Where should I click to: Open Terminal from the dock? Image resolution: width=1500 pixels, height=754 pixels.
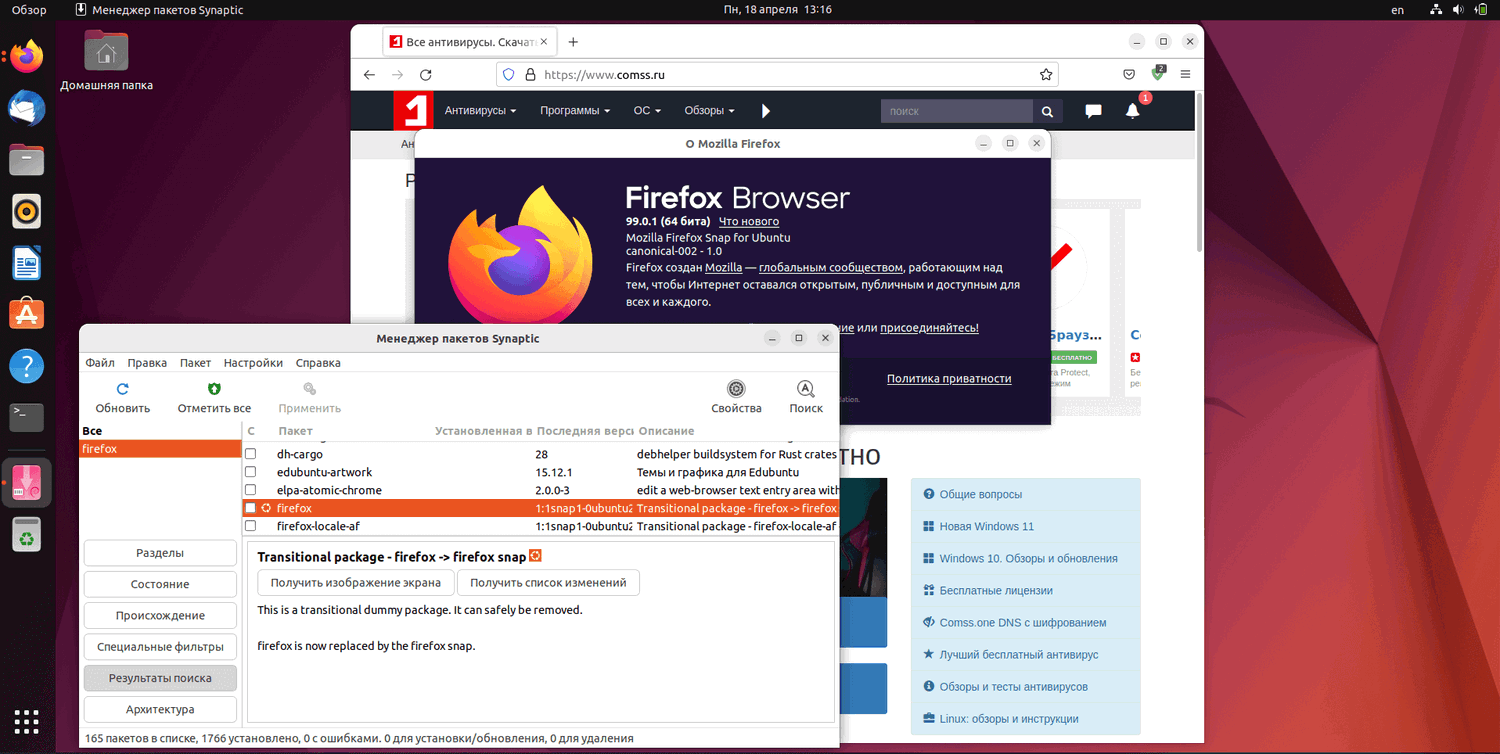[x=27, y=417]
